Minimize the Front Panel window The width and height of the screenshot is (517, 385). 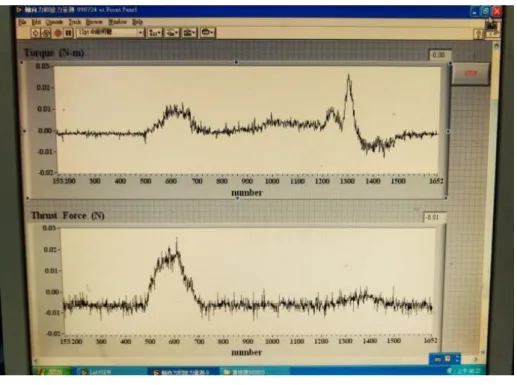pyautogui.click(x=474, y=12)
